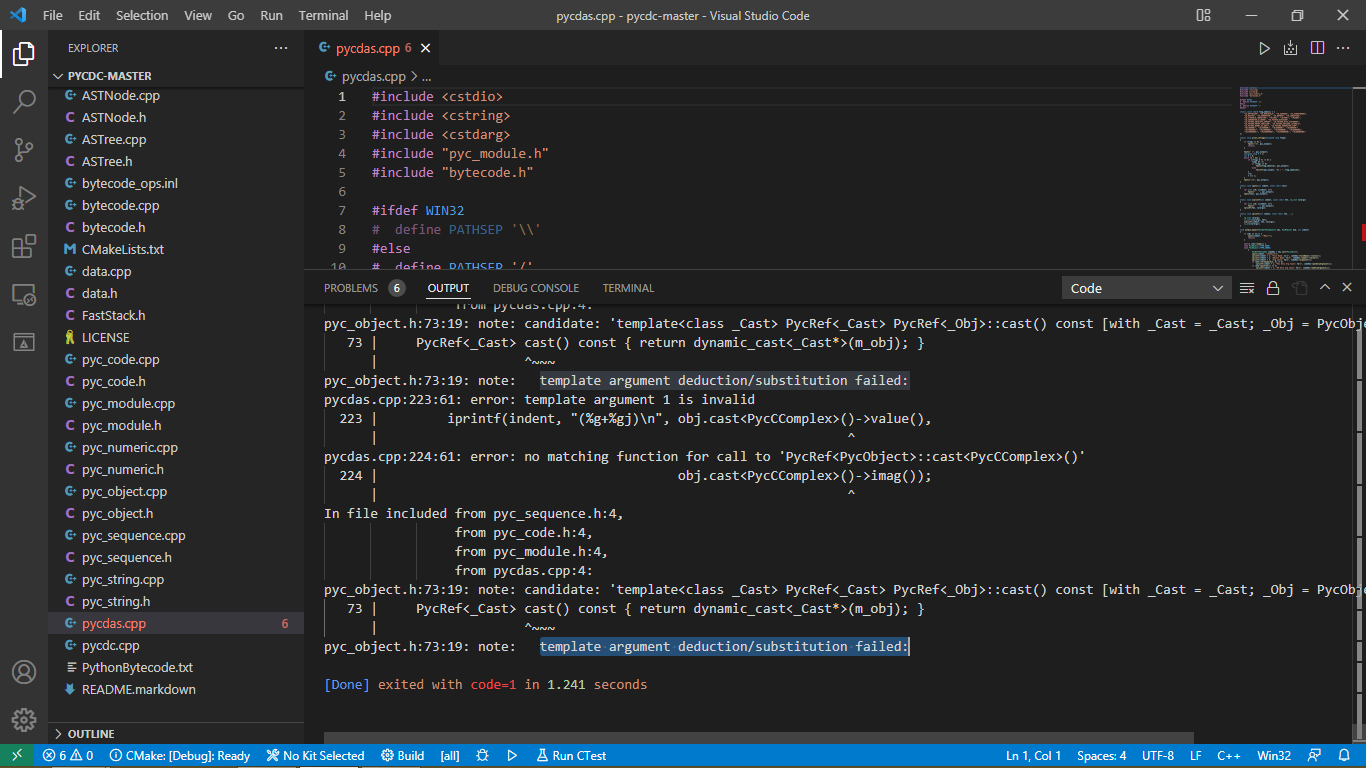Viewport: 1366px width, 768px height.
Task: Click the CMake Build button in status bar
Action: 401,756
